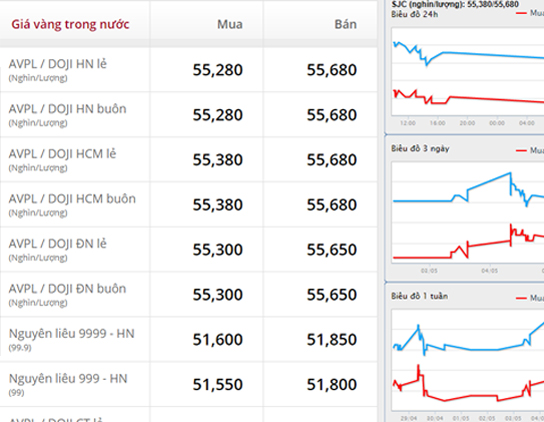Select 'Nguyên liệu 9999 - HN' row
544x422 pixels.
click(x=188, y=339)
